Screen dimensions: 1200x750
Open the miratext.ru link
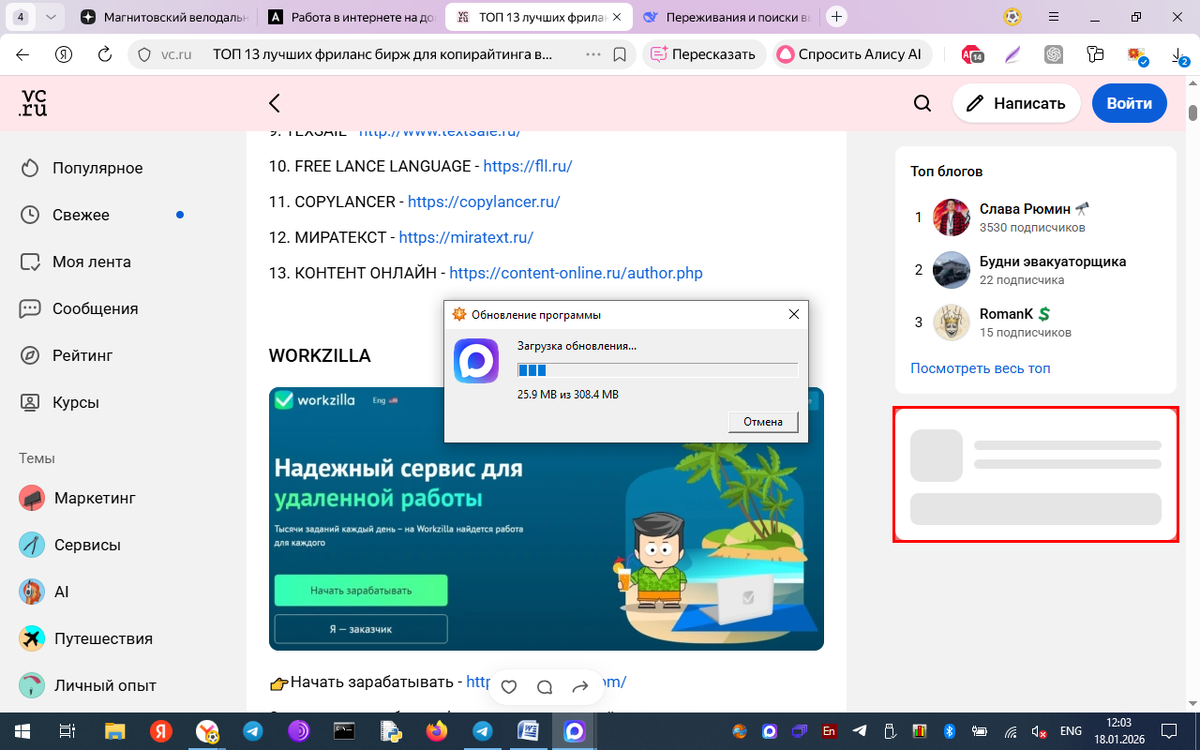pos(466,238)
